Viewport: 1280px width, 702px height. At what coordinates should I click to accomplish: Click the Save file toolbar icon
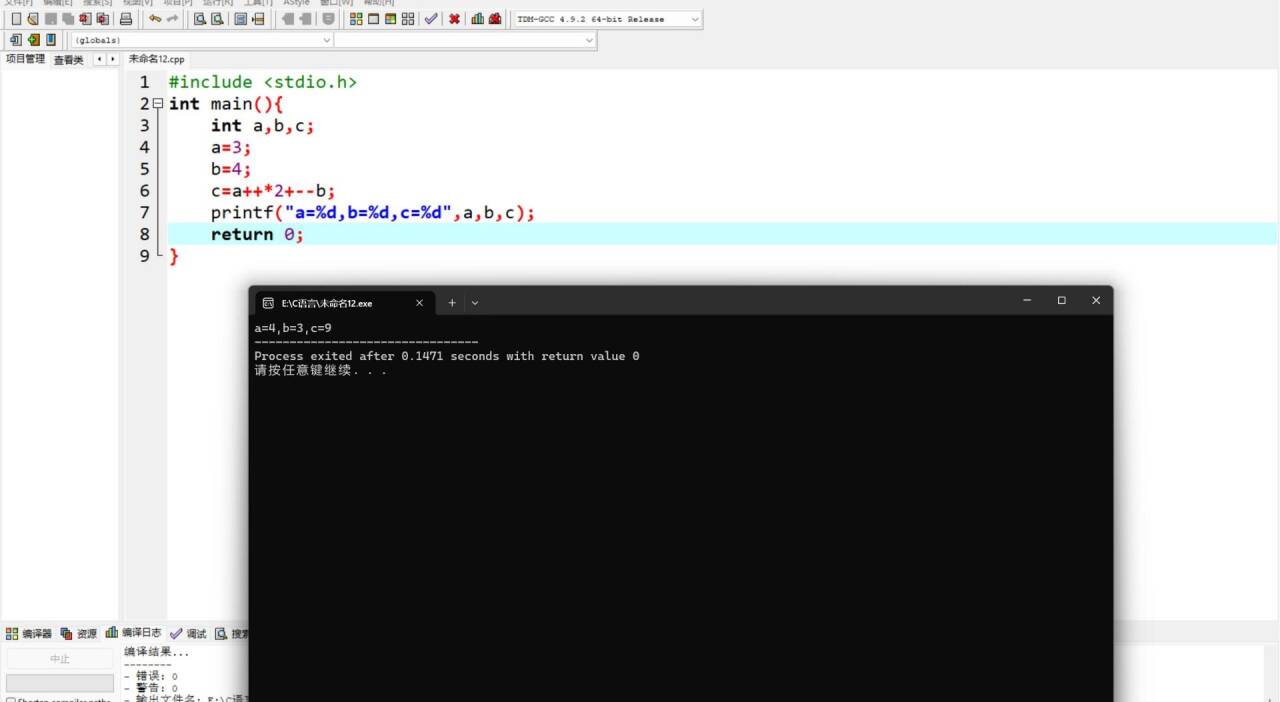(50, 19)
